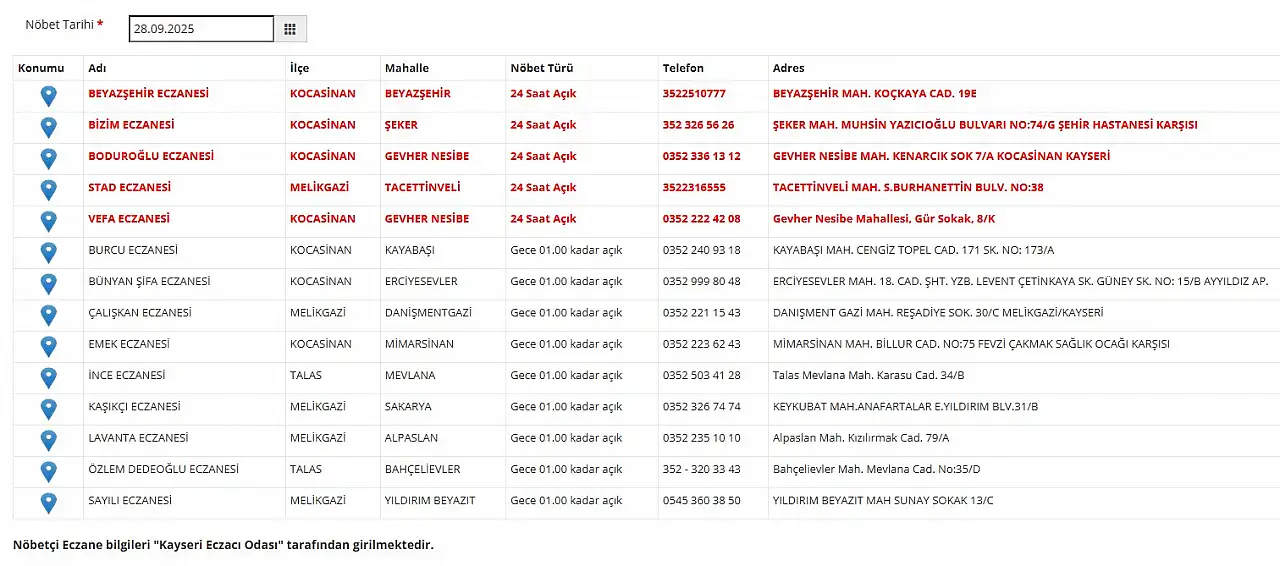Click the pin icon for Çalışkan Eczanesi
Image resolution: width=1280 pixels, height=566 pixels.
tap(48, 314)
